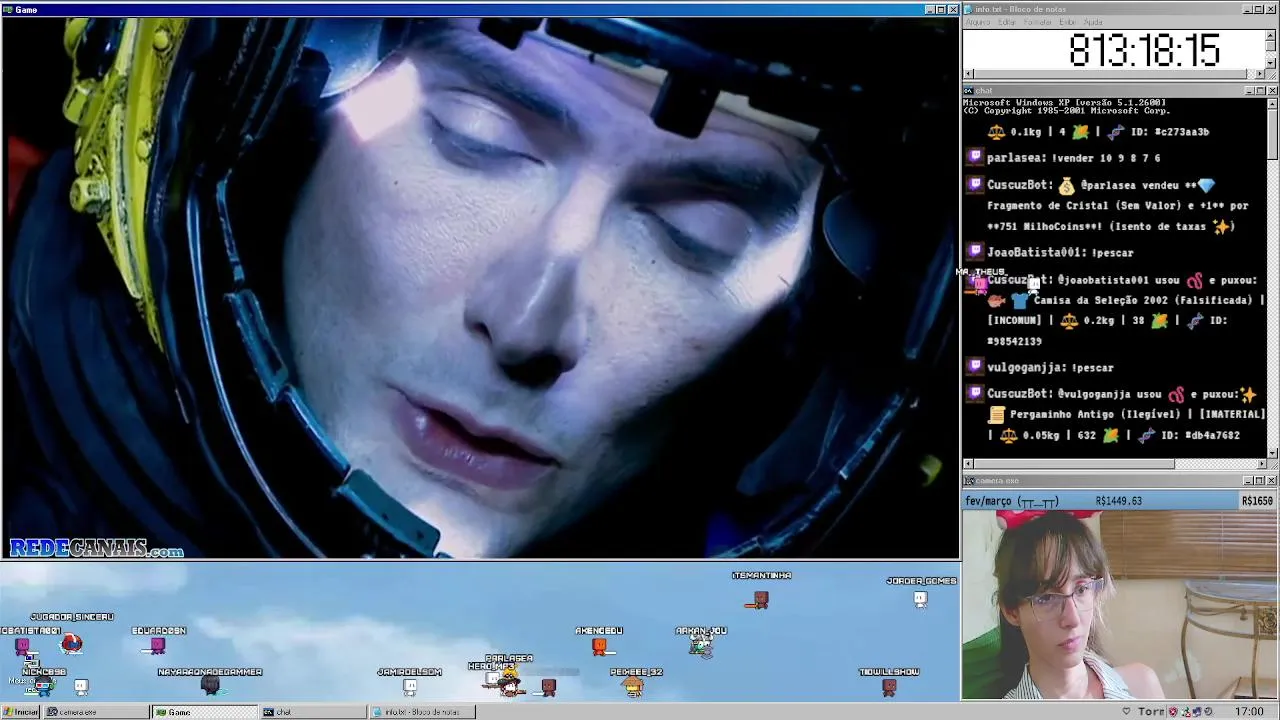Click "Camisa da Seleção 2002 (Falsificada)" text
The image size is (1280, 720).
point(1143,300)
